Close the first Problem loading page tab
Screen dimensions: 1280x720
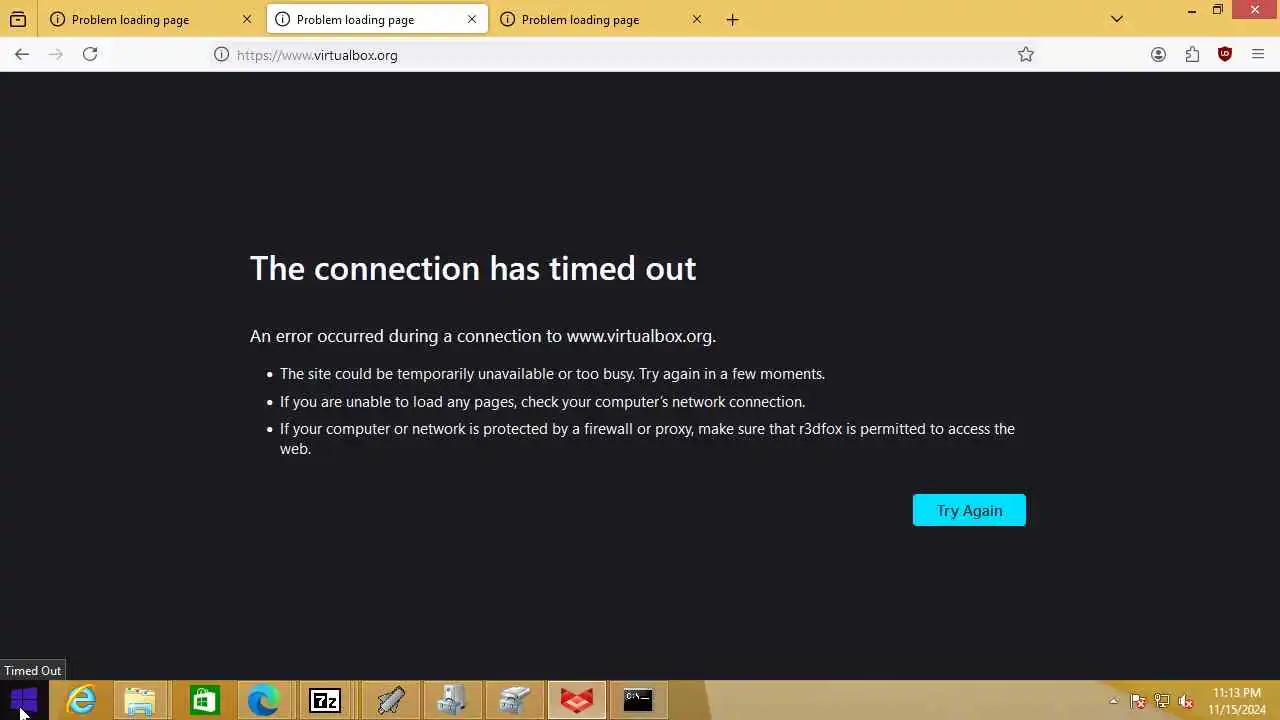coord(247,19)
